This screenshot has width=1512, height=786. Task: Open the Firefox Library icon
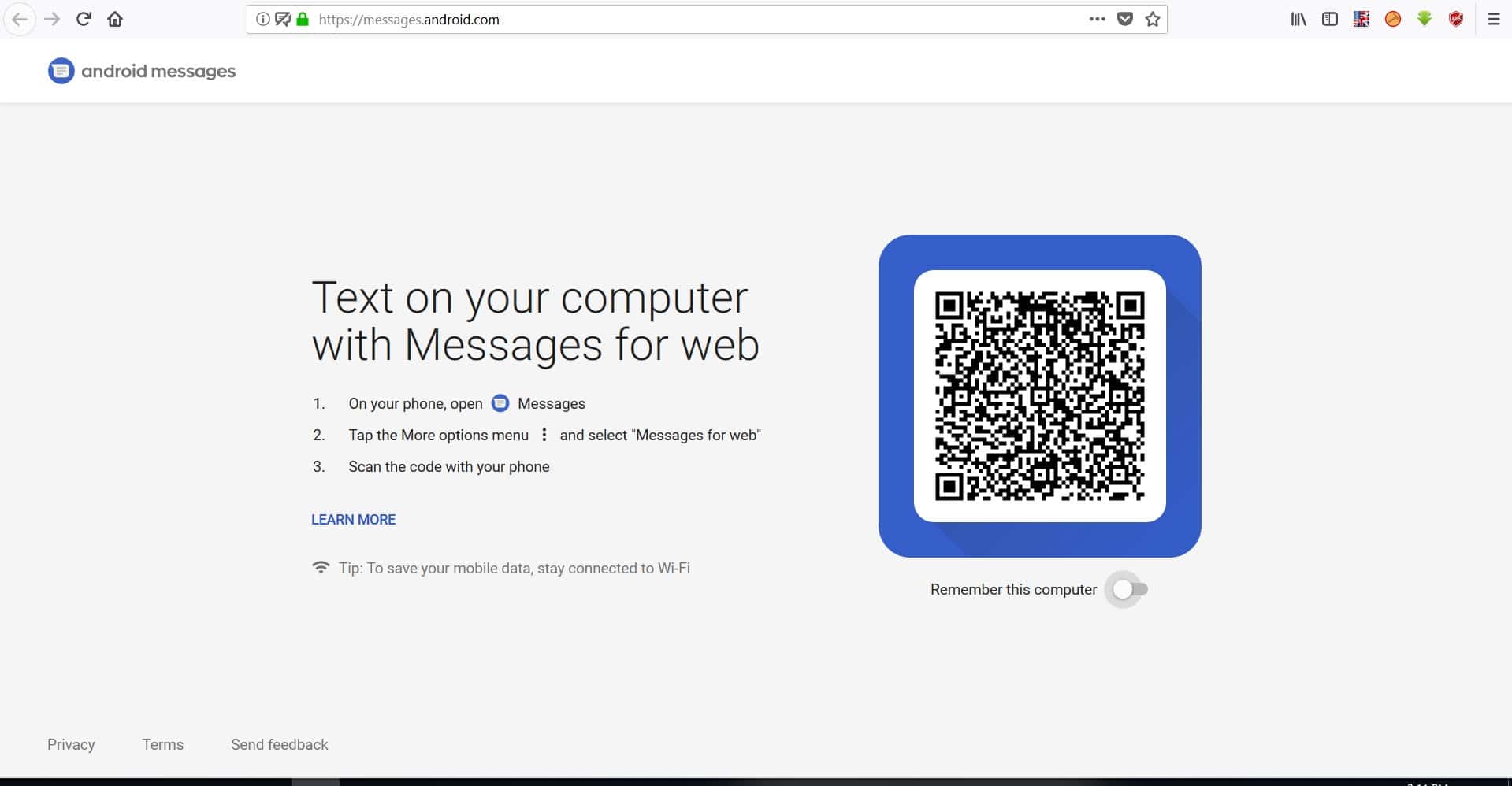[1298, 20]
